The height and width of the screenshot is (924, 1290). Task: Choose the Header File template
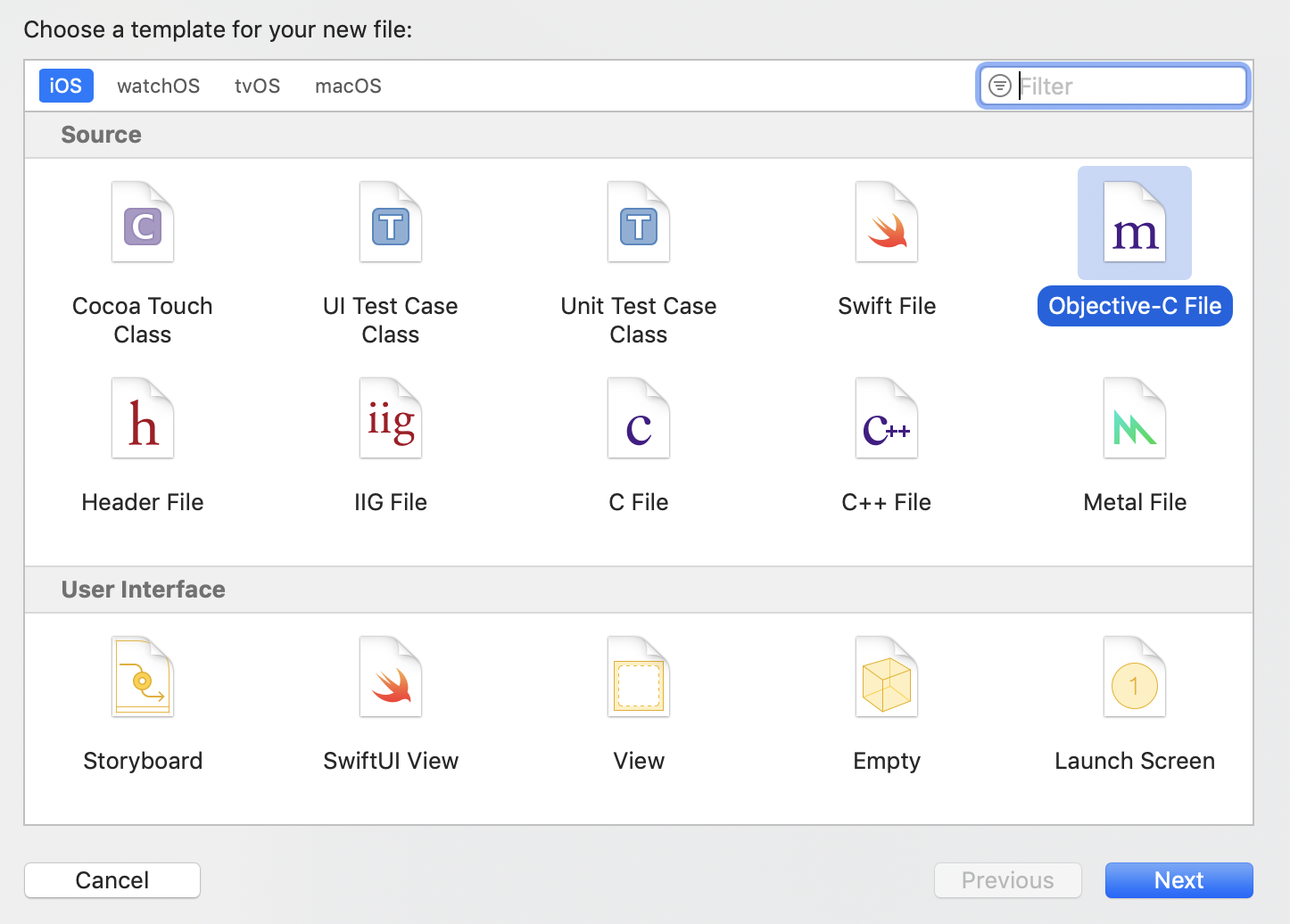143,419
